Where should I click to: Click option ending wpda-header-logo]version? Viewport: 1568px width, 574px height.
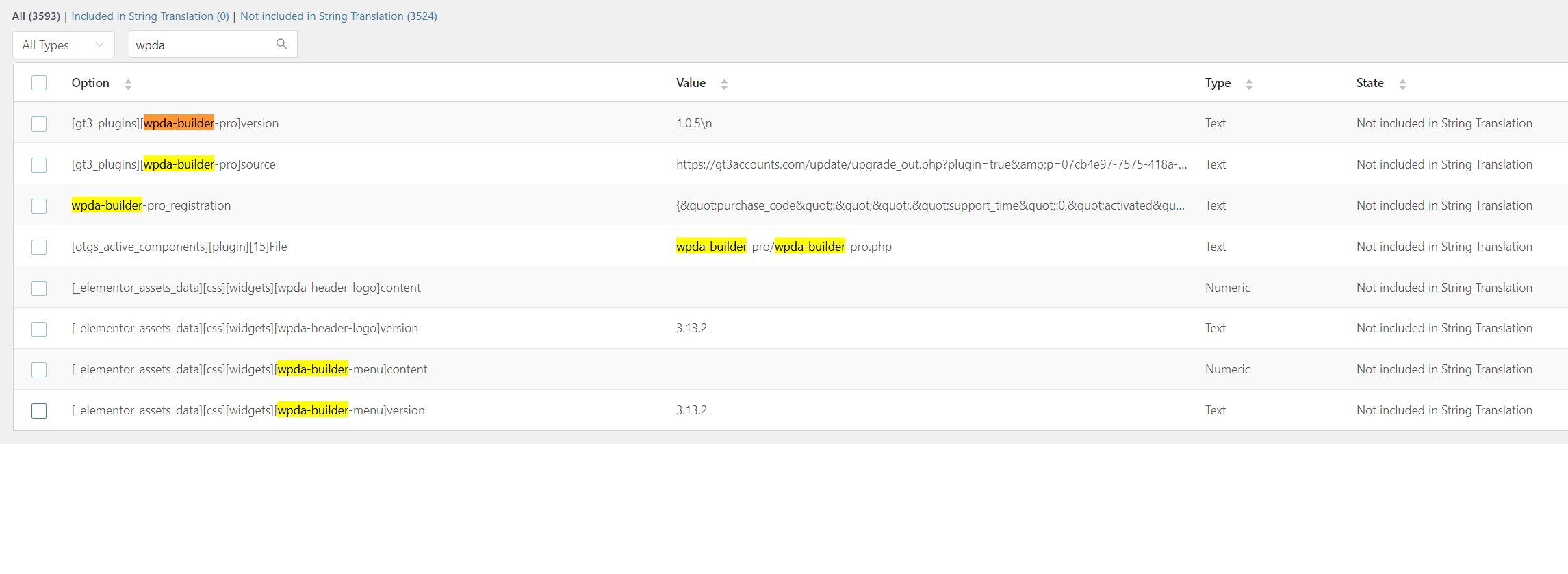[x=245, y=328]
